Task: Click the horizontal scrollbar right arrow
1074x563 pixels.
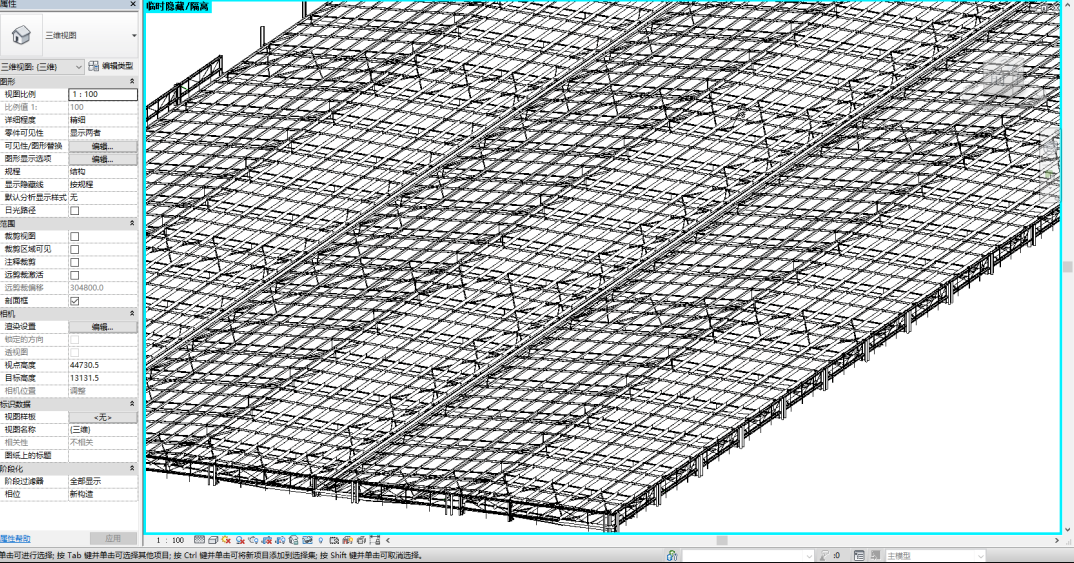Action: pyautogui.click(x=1056, y=540)
